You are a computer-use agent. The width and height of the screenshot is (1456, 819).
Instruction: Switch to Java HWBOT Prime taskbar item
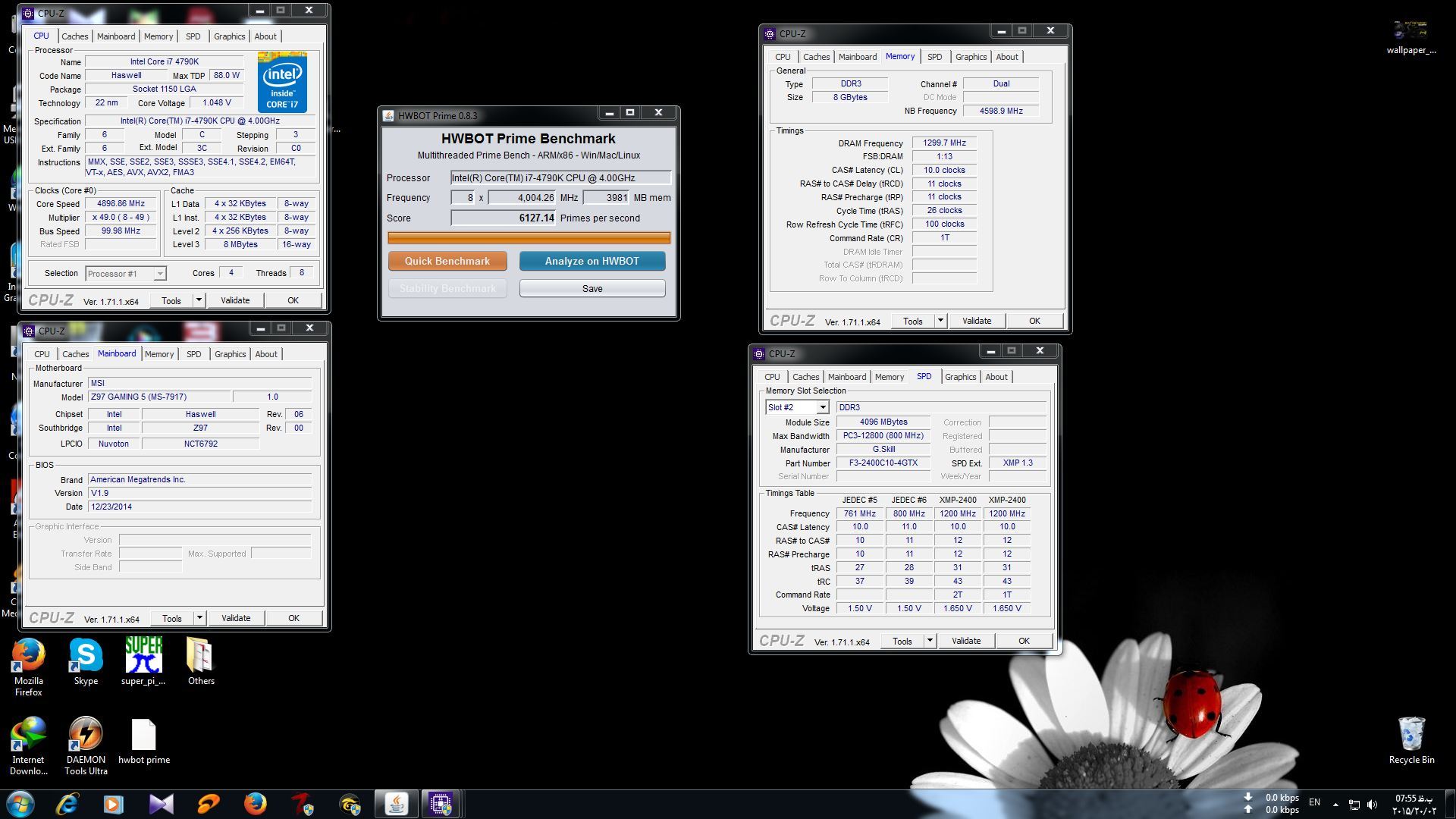click(x=396, y=804)
